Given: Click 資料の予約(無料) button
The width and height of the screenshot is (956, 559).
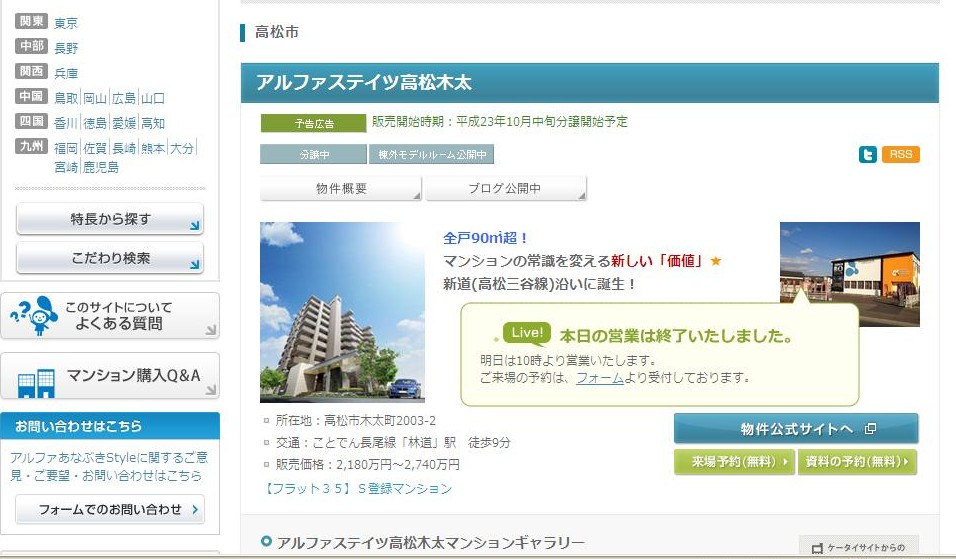Looking at the screenshot, I should tap(857, 461).
